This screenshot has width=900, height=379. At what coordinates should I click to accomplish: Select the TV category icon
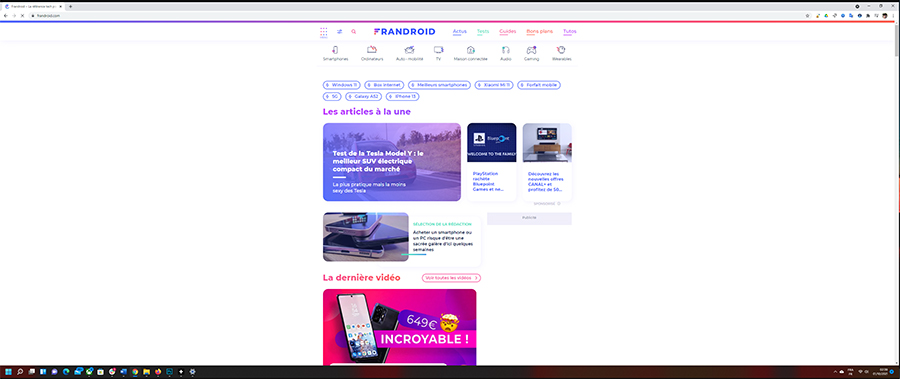[439, 50]
